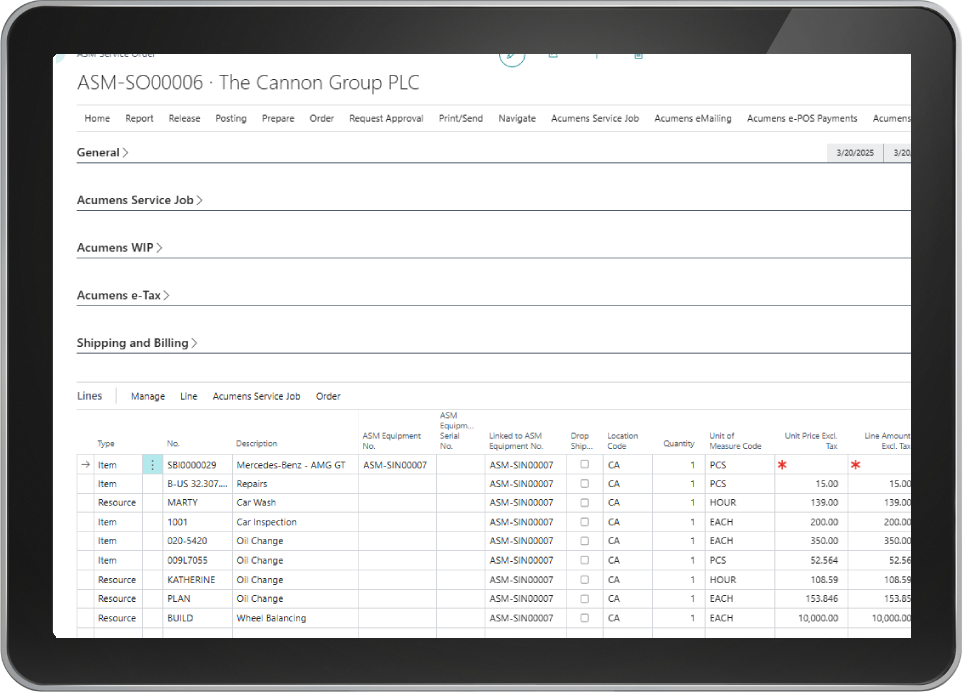This screenshot has height=692, width=963.
Task: Enable Drop Ship for the Car Wash line
Action: coord(585,502)
